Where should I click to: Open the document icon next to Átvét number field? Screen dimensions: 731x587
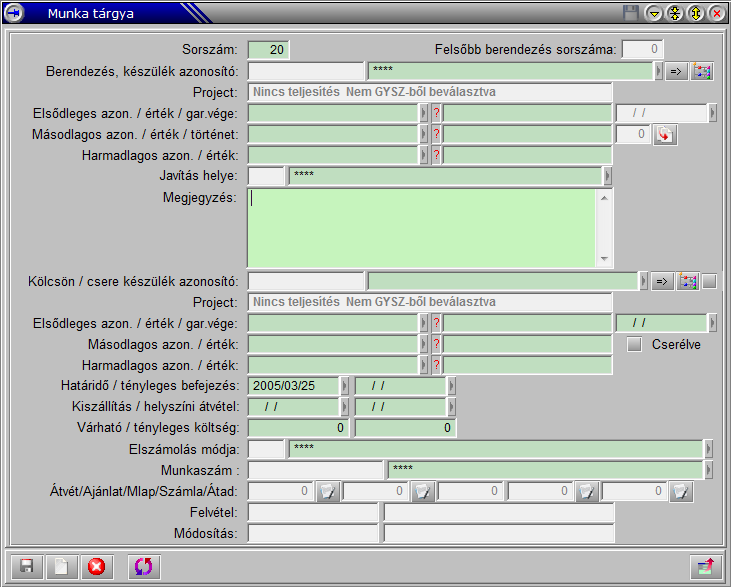click(x=328, y=491)
